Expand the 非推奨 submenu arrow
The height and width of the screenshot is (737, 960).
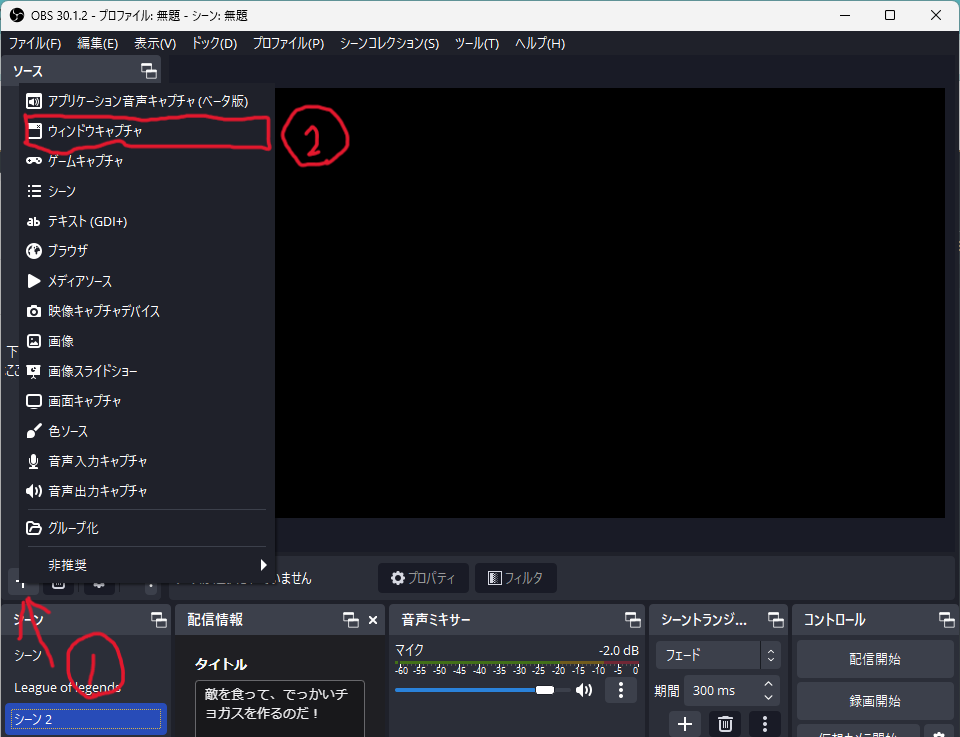point(264,565)
